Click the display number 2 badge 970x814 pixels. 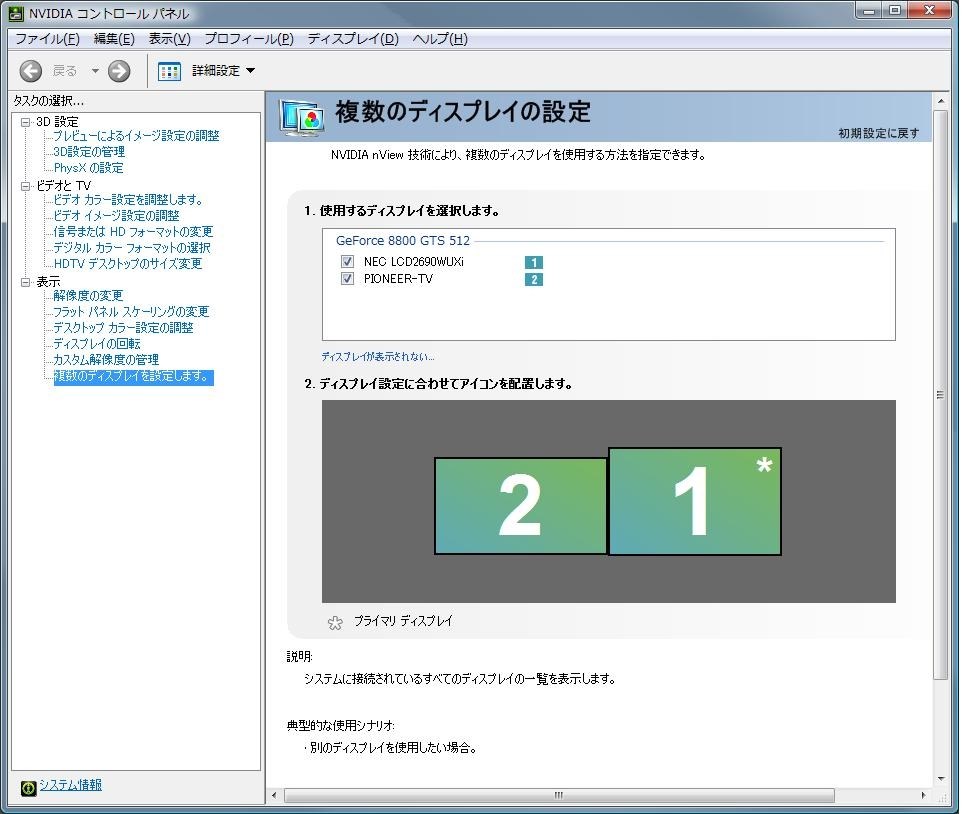[534, 280]
